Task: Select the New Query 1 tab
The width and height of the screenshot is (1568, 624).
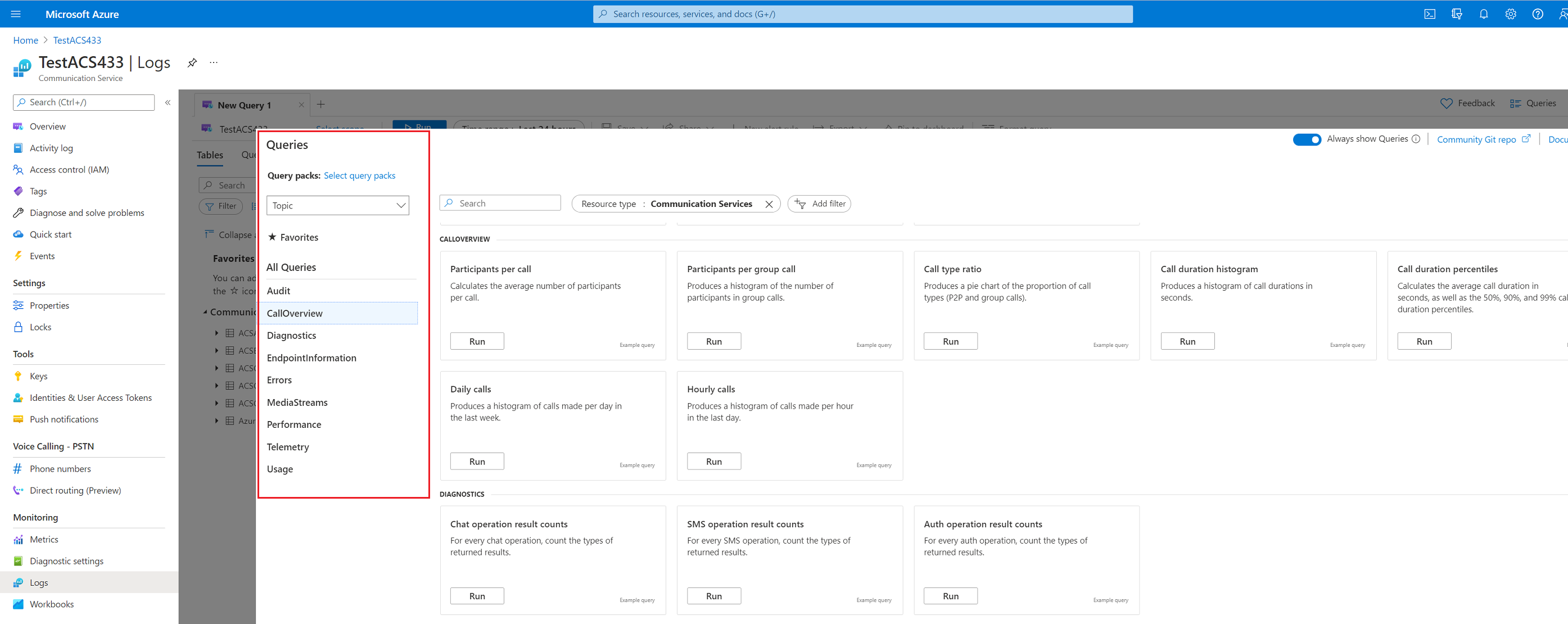Action: (x=243, y=105)
